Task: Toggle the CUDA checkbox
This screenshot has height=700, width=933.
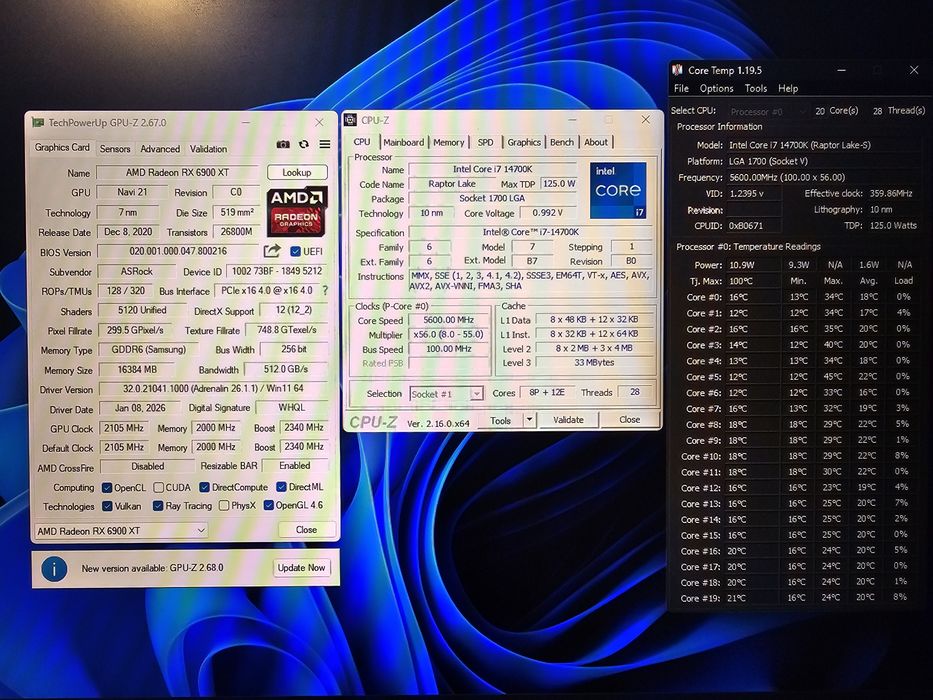Action: pyautogui.click(x=158, y=488)
